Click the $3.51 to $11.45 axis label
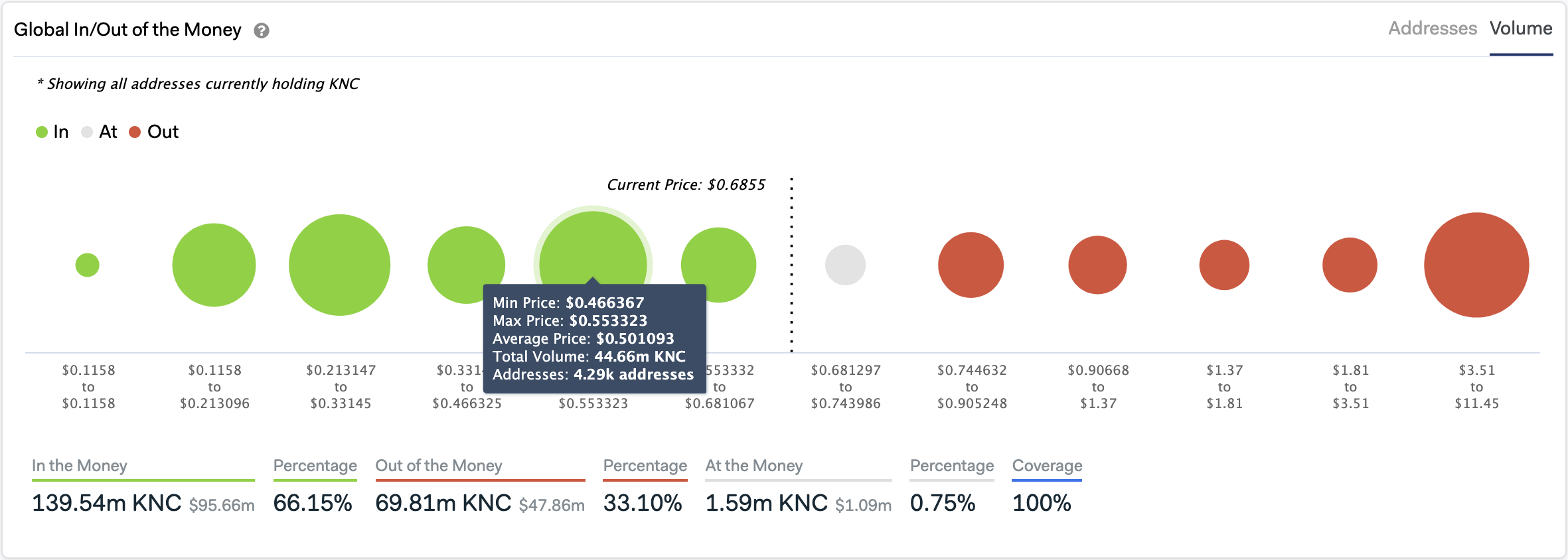Image resolution: width=1568 pixels, height=560 pixels. (x=1476, y=387)
